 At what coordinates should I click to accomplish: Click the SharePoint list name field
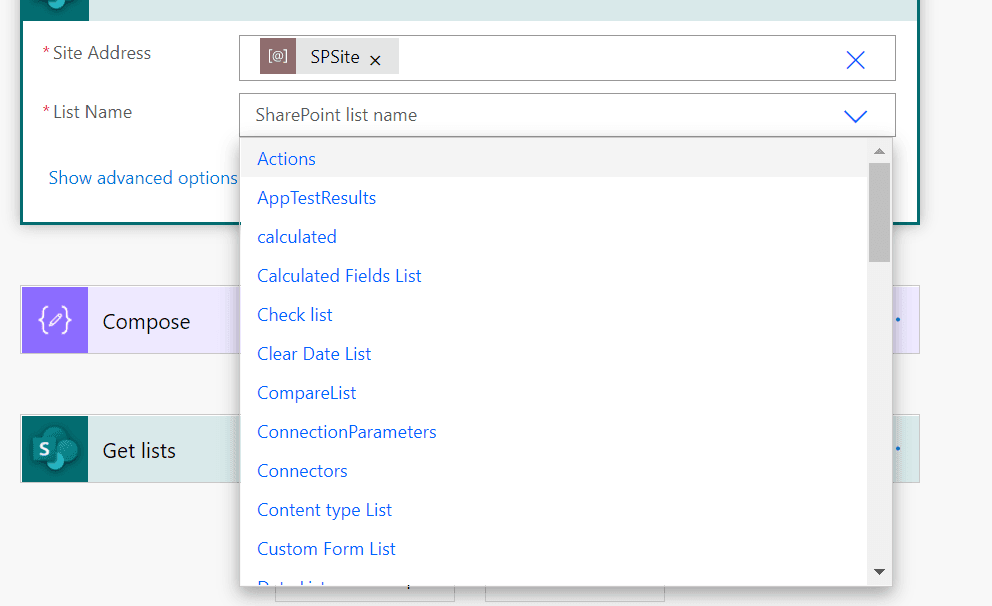tap(567, 115)
